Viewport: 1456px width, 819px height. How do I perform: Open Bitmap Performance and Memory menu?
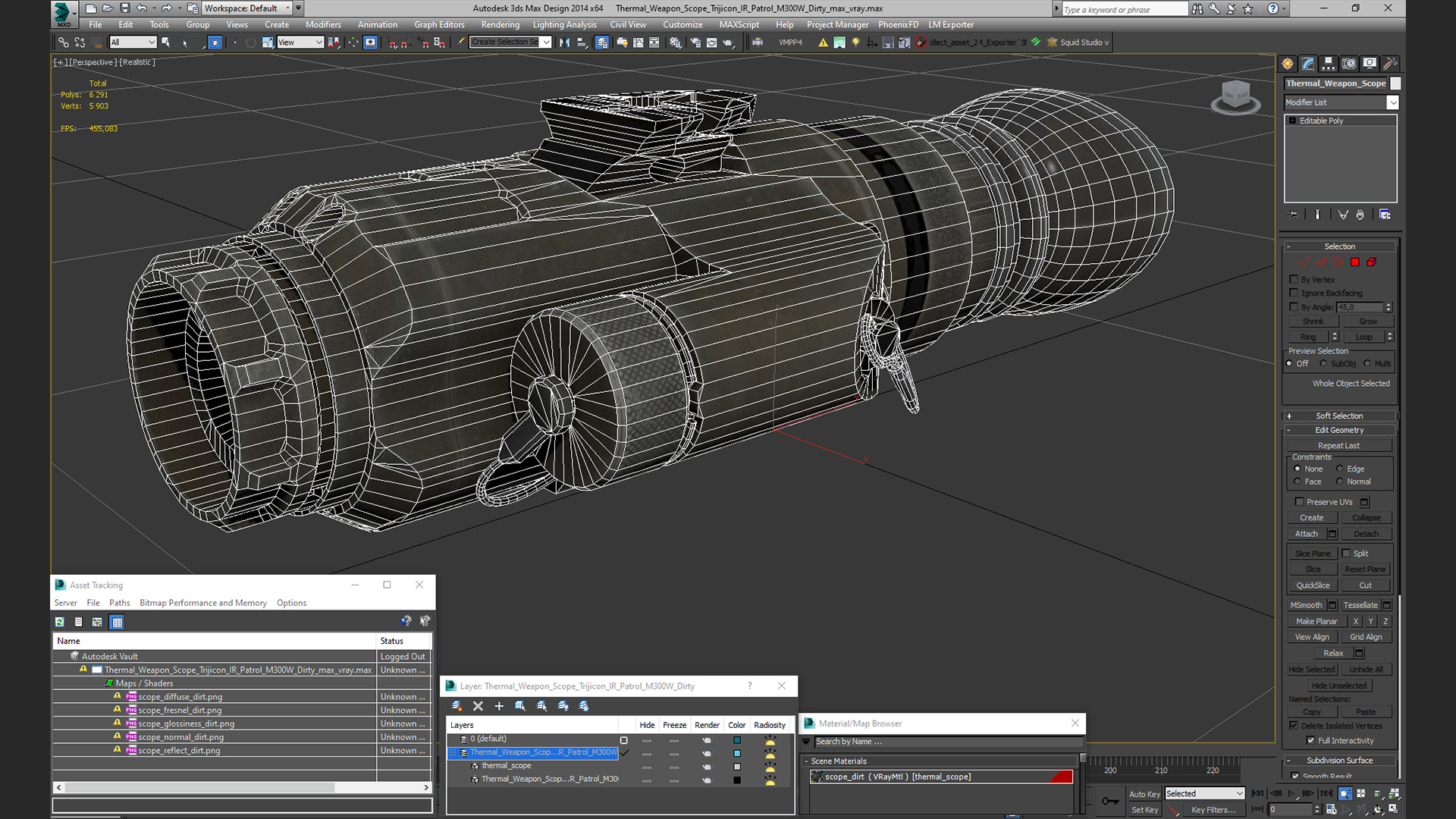[x=203, y=603]
